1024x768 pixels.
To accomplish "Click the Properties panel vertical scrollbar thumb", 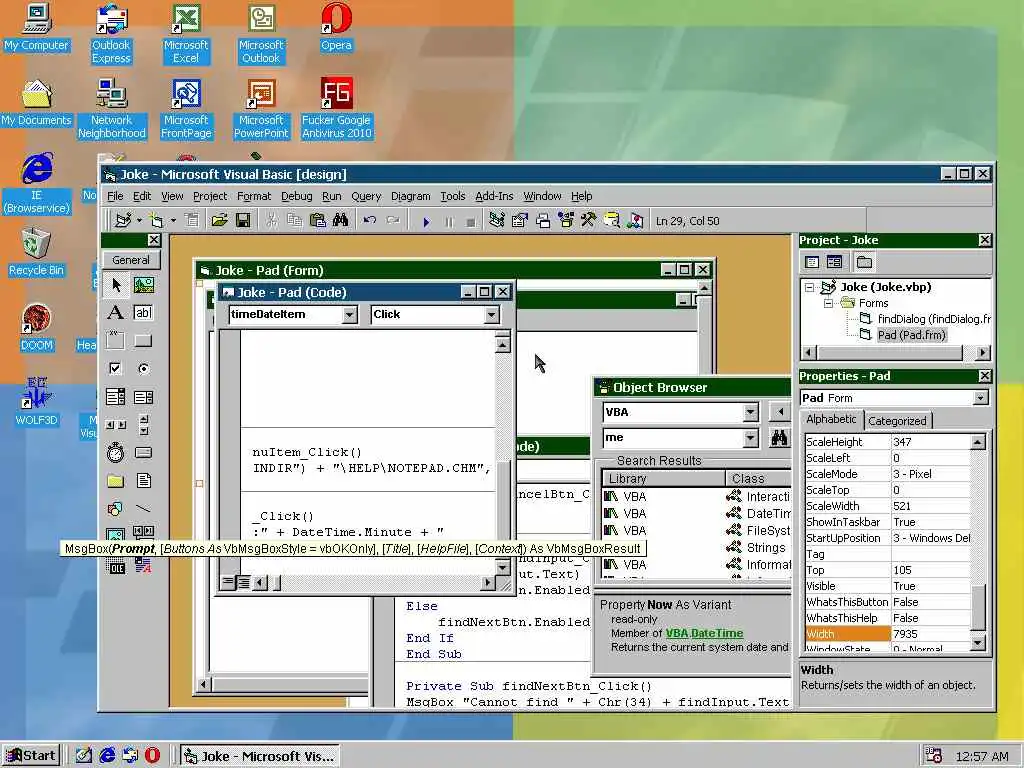I will [977, 607].
